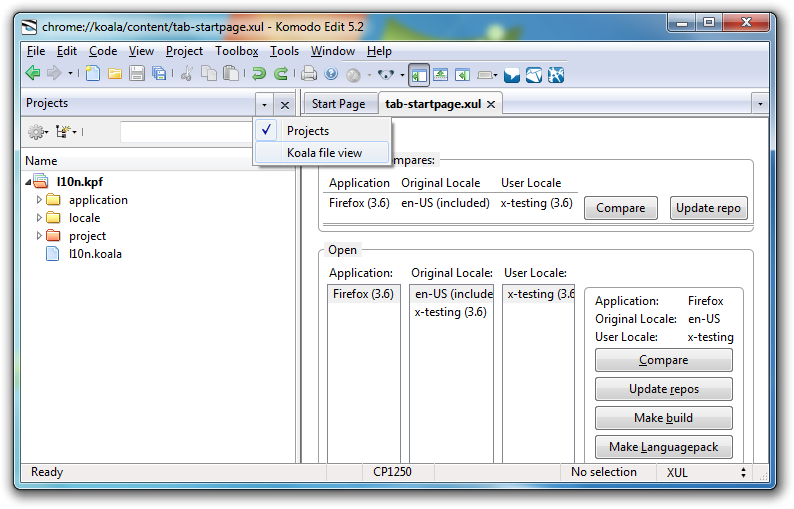Click the projects filter text field

coord(186,132)
